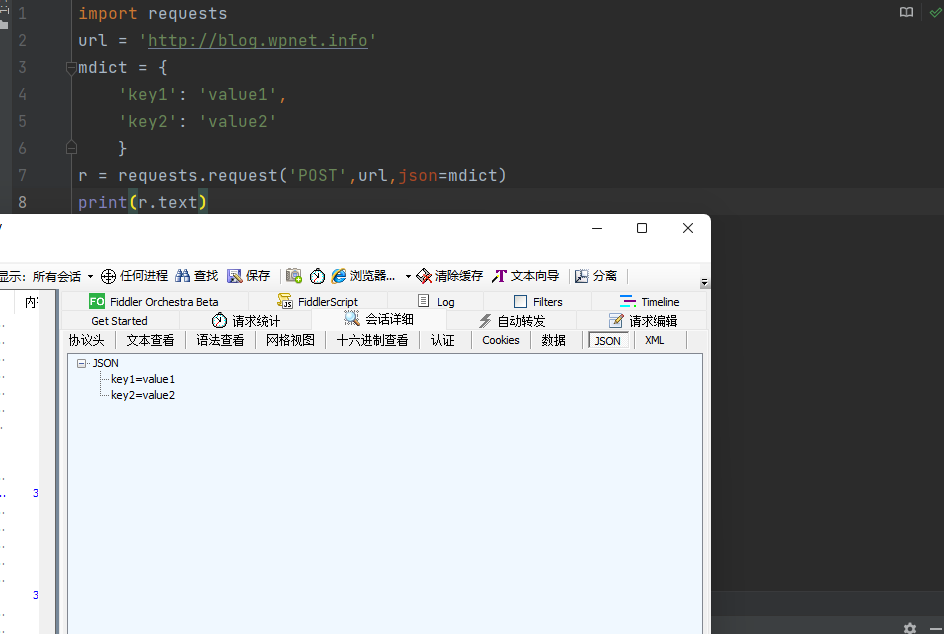Click the camera screenshot toolbar icon
This screenshot has height=634, width=944.
click(x=294, y=276)
